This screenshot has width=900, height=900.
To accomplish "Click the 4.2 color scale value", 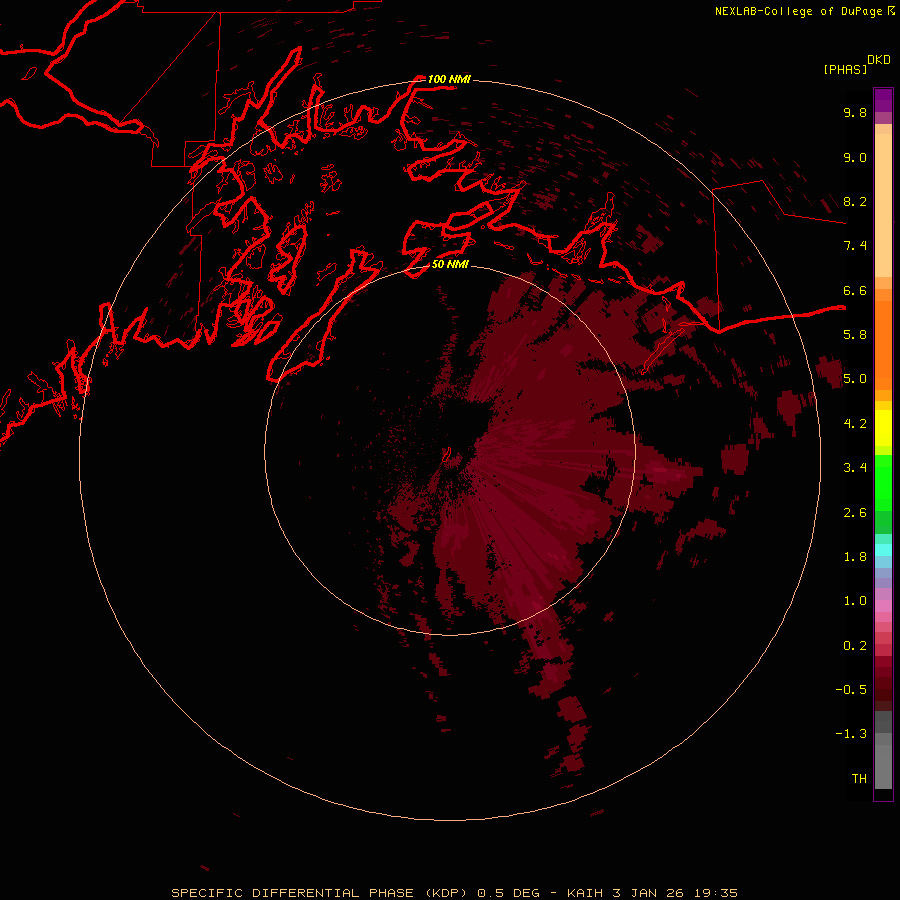I will click(855, 424).
